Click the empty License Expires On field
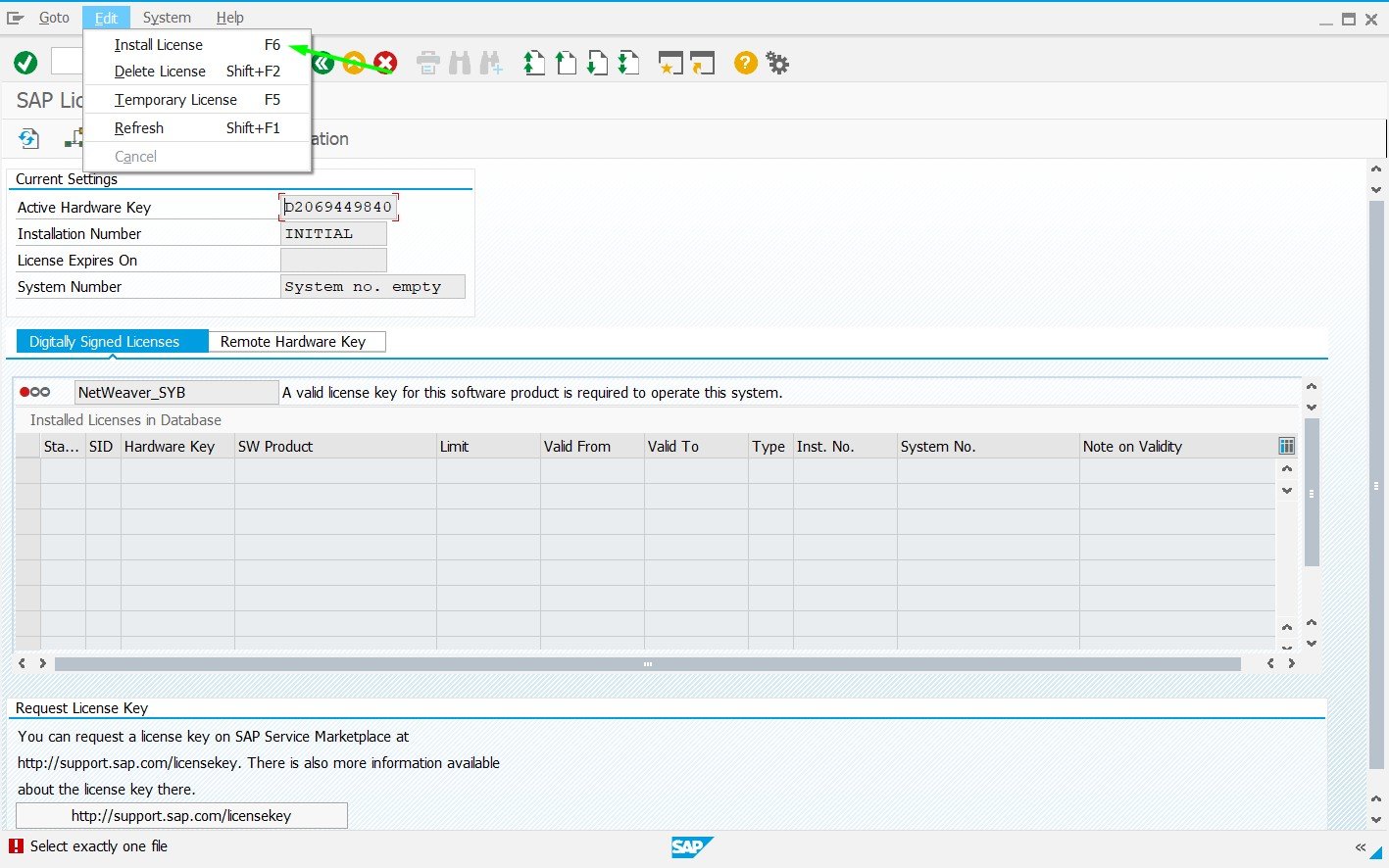 (x=333, y=260)
